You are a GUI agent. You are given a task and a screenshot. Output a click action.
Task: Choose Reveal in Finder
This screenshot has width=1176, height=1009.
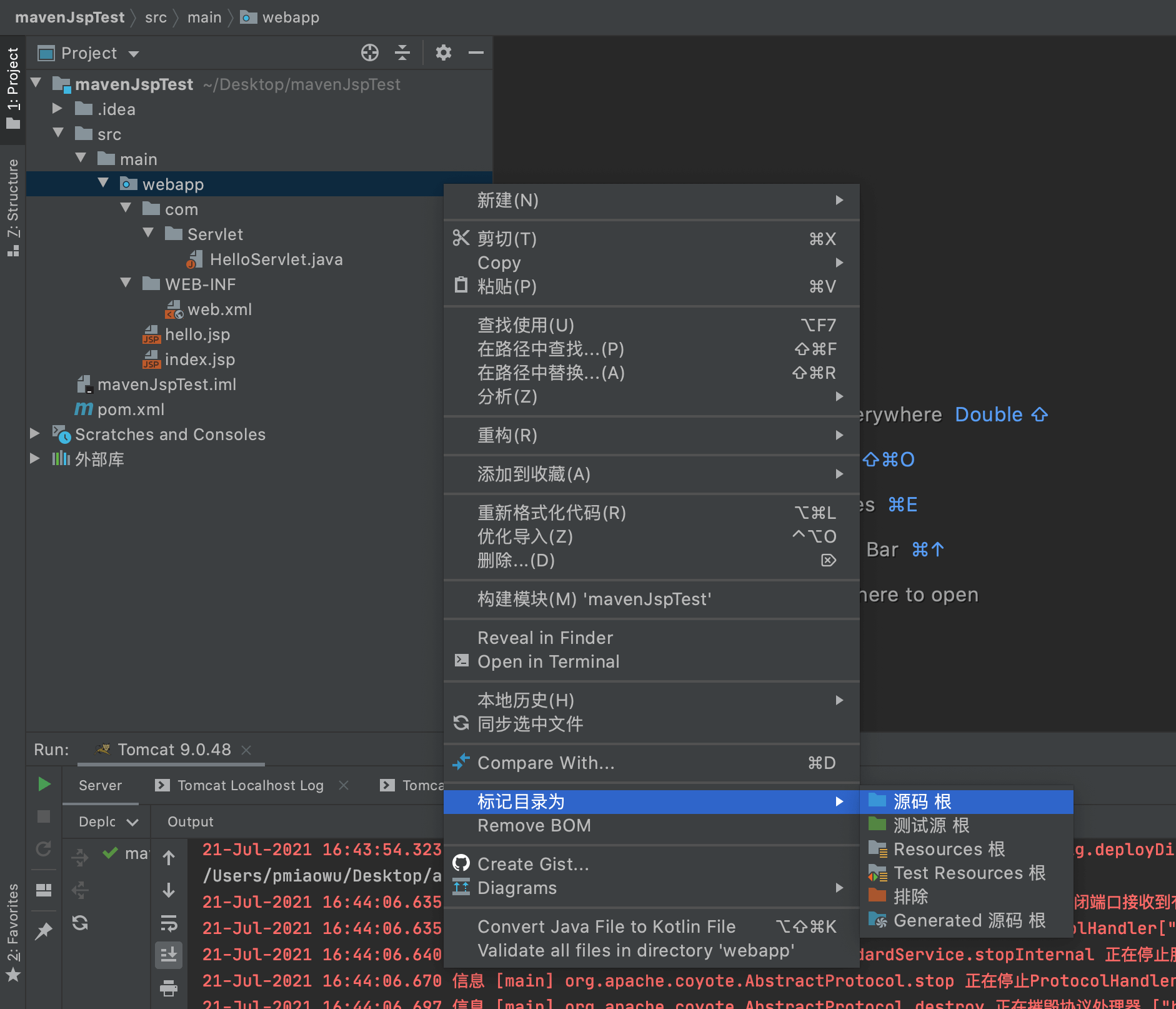(652, 638)
